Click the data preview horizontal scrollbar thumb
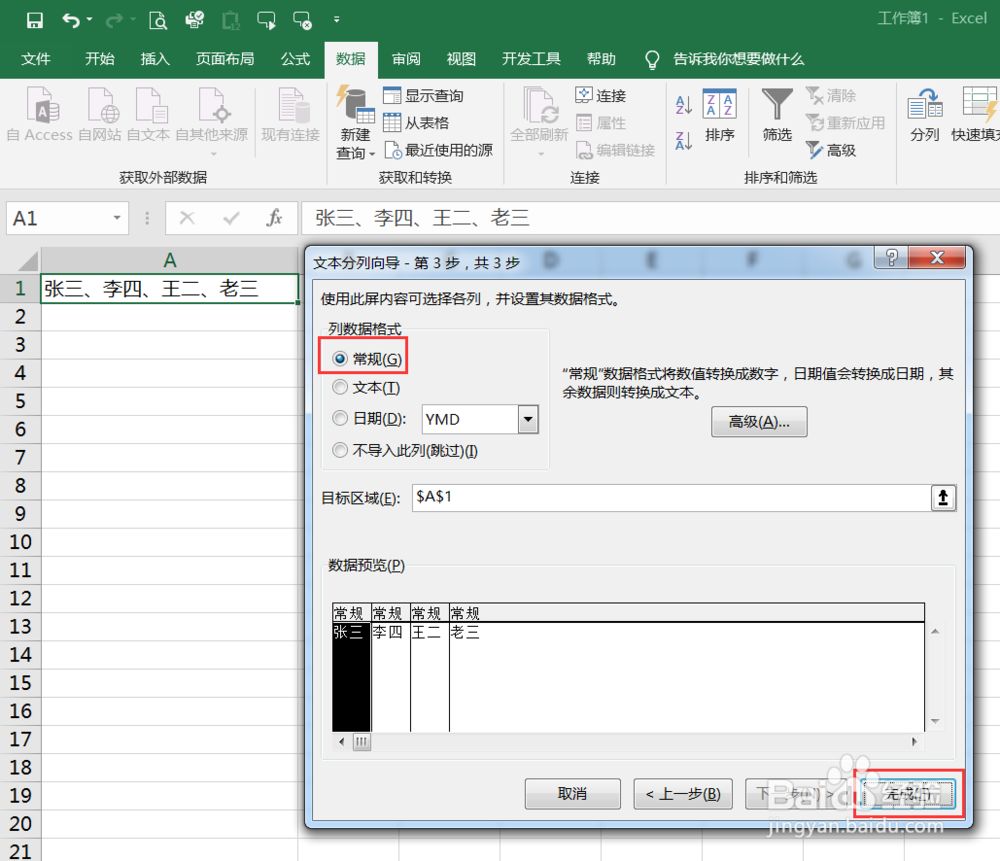1000x861 pixels. [361, 742]
